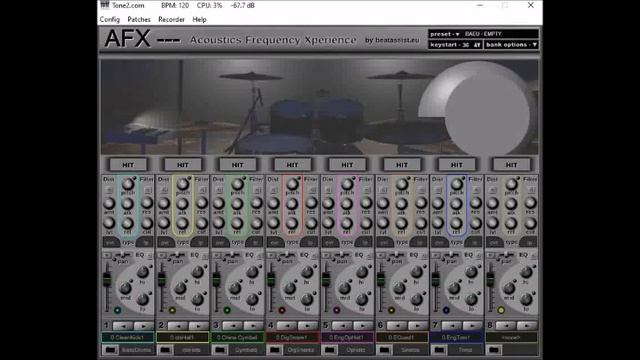
Task: Toggle the red LED on channel 4
Action: [282, 310]
